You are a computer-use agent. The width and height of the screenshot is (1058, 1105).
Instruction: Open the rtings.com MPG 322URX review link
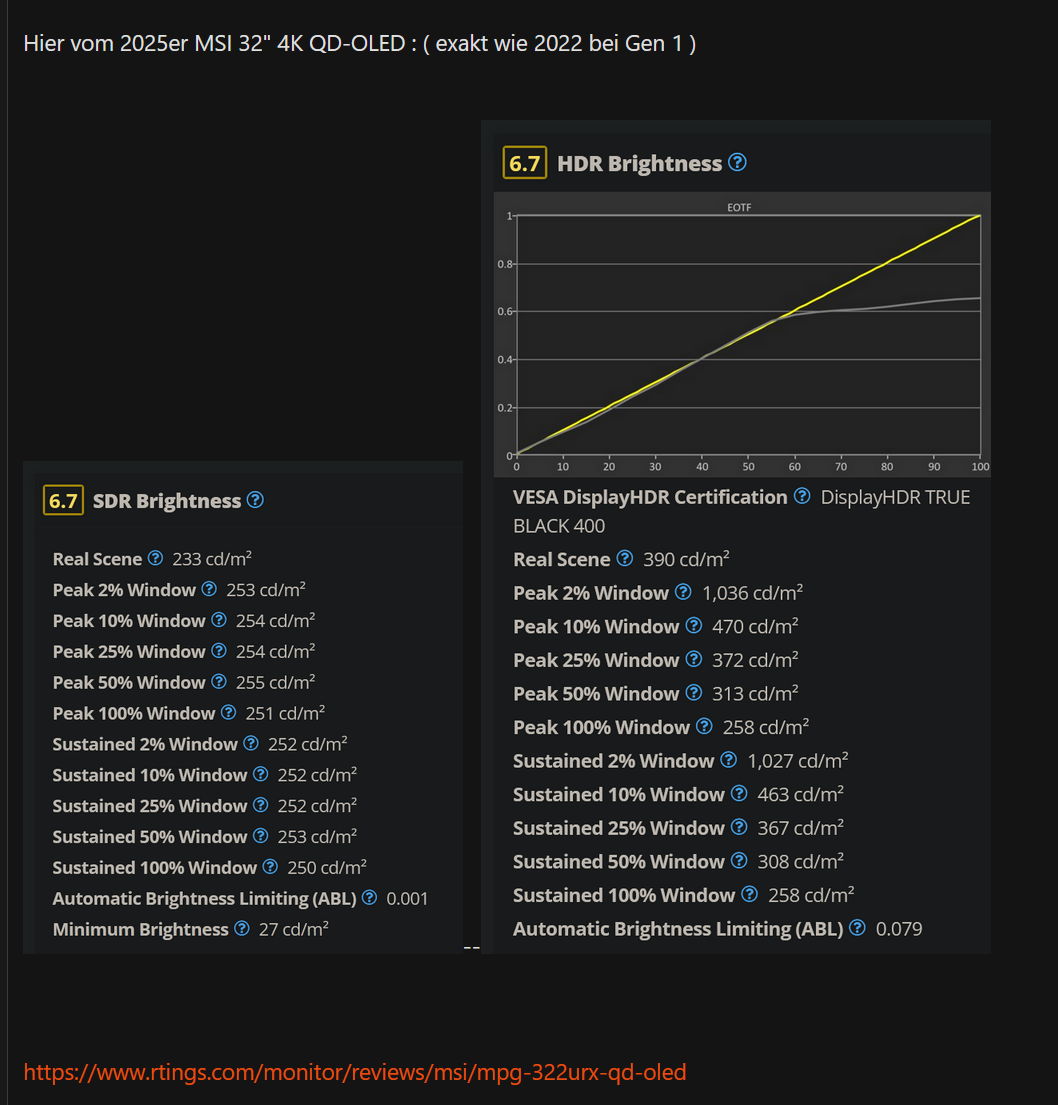point(354,1071)
